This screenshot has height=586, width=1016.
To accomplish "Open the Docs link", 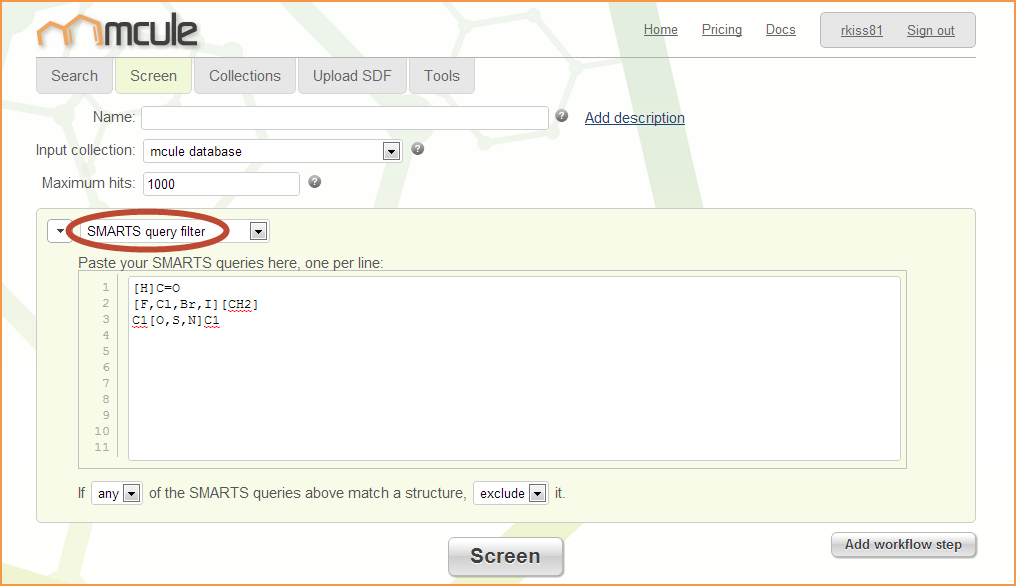I will click(781, 30).
